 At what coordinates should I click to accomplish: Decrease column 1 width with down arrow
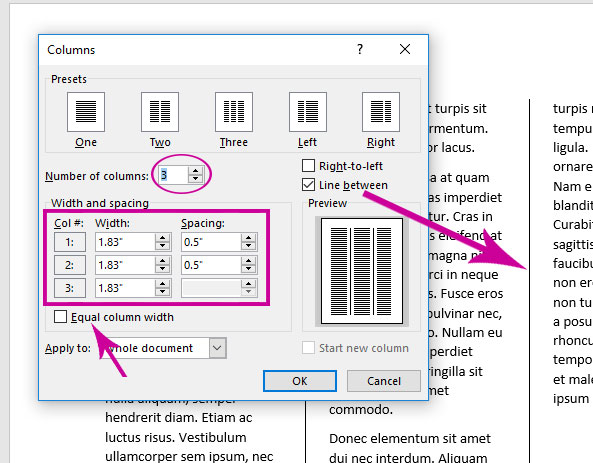(x=162, y=246)
